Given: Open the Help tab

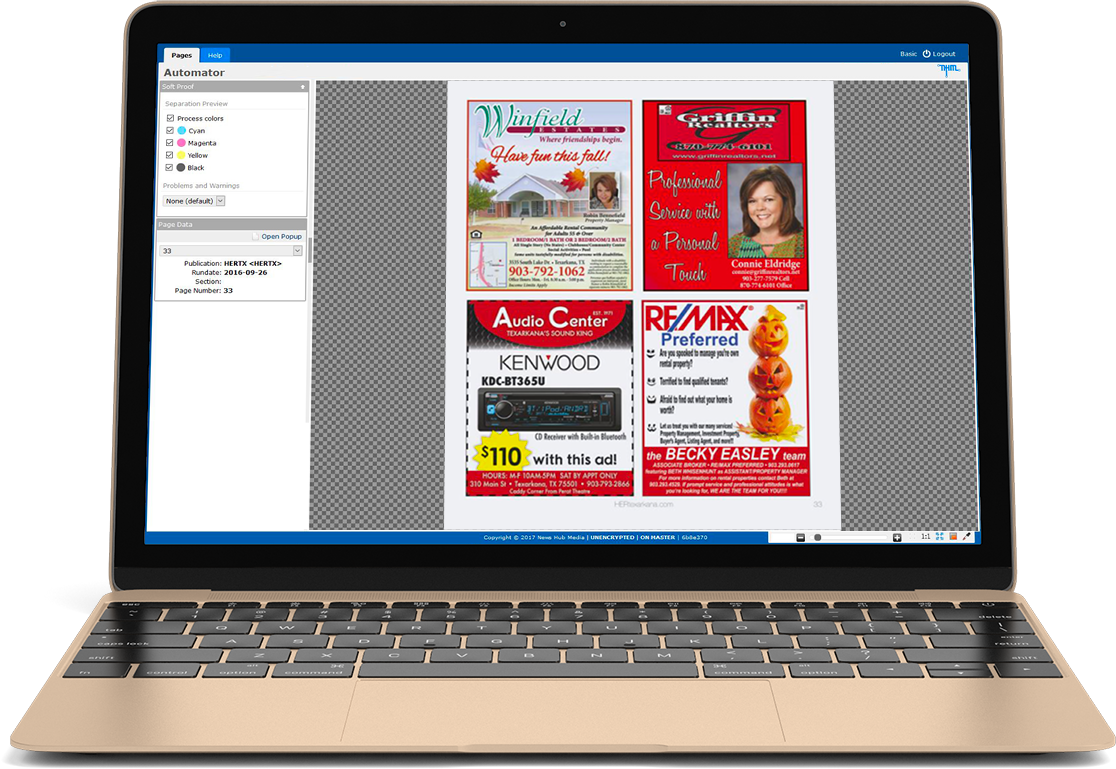Looking at the screenshot, I should pos(215,55).
